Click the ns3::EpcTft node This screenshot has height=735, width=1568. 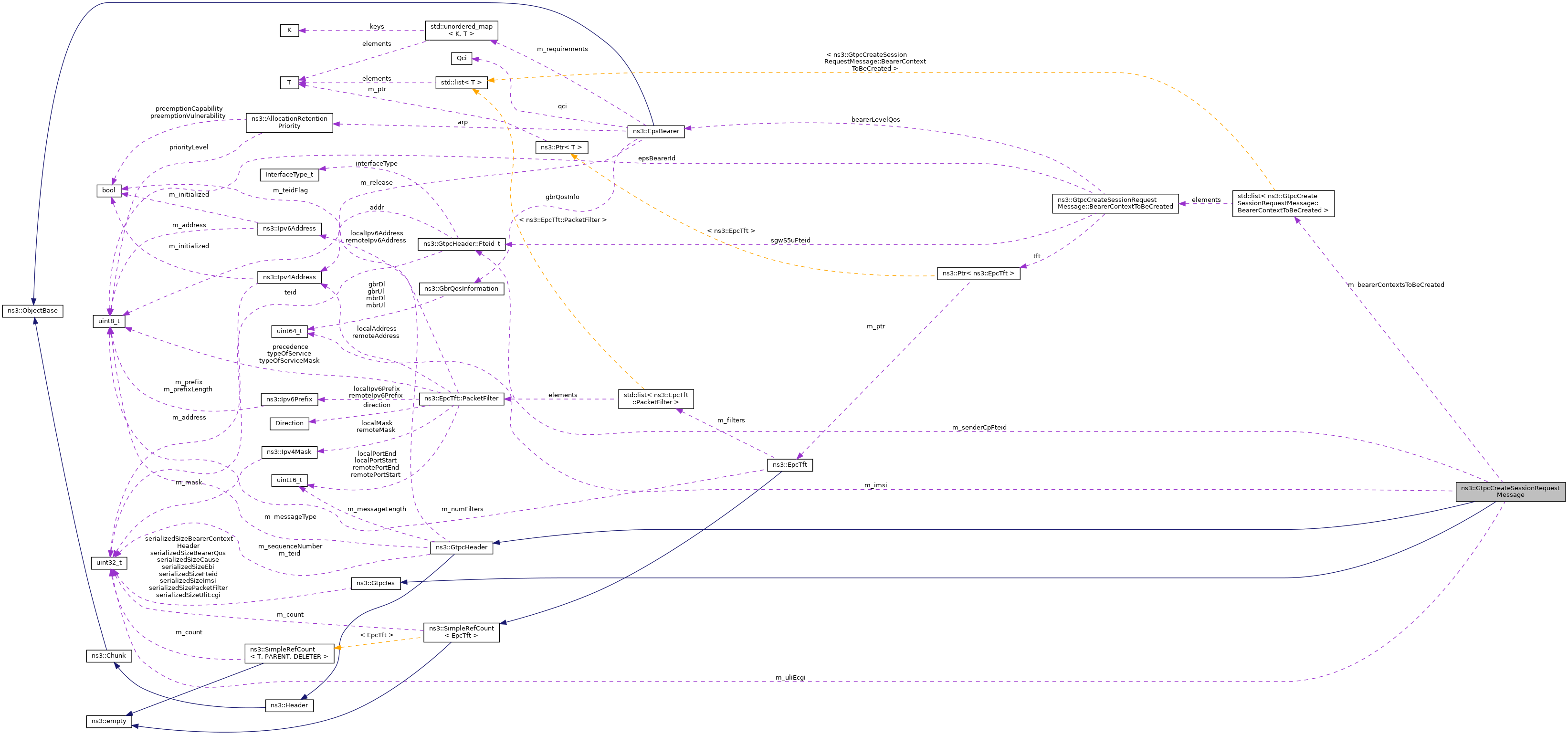pos(789,465)
